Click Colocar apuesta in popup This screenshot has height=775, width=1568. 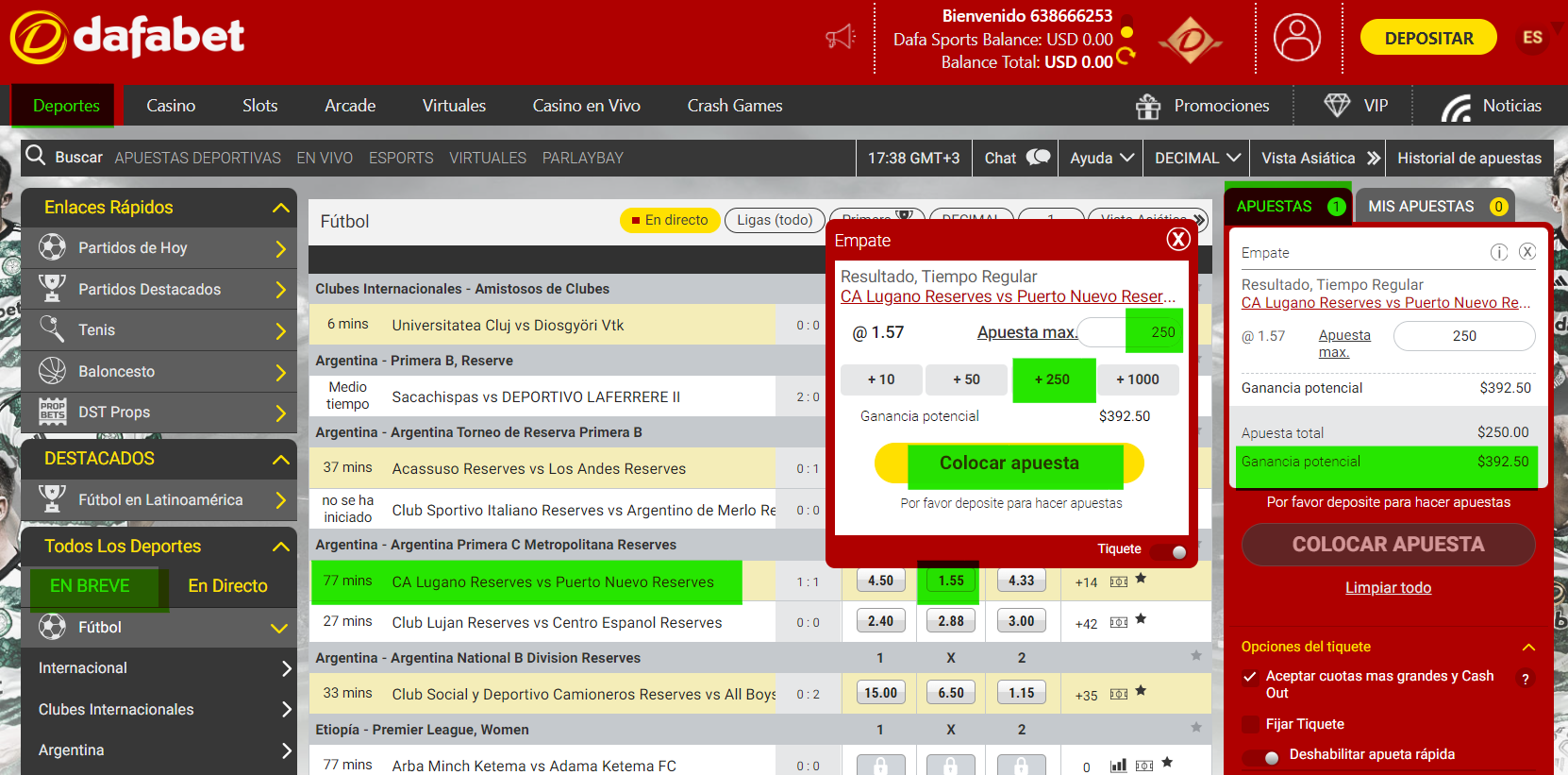[x=1009, y=463]
